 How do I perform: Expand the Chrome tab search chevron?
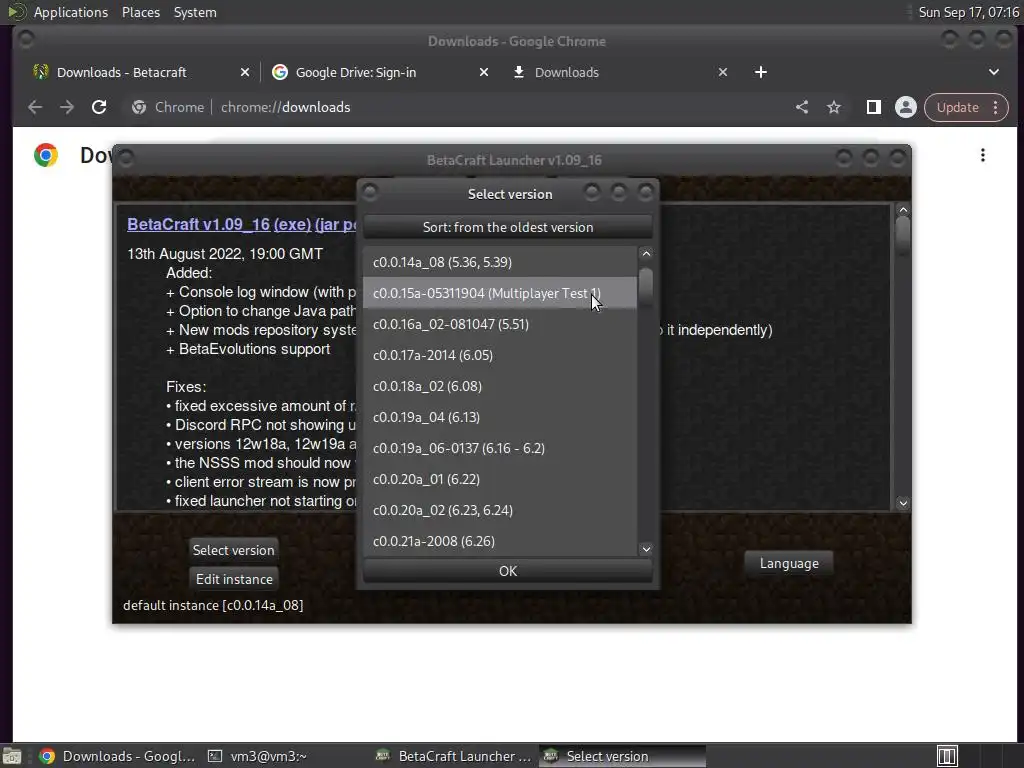[x=993, y=72]
